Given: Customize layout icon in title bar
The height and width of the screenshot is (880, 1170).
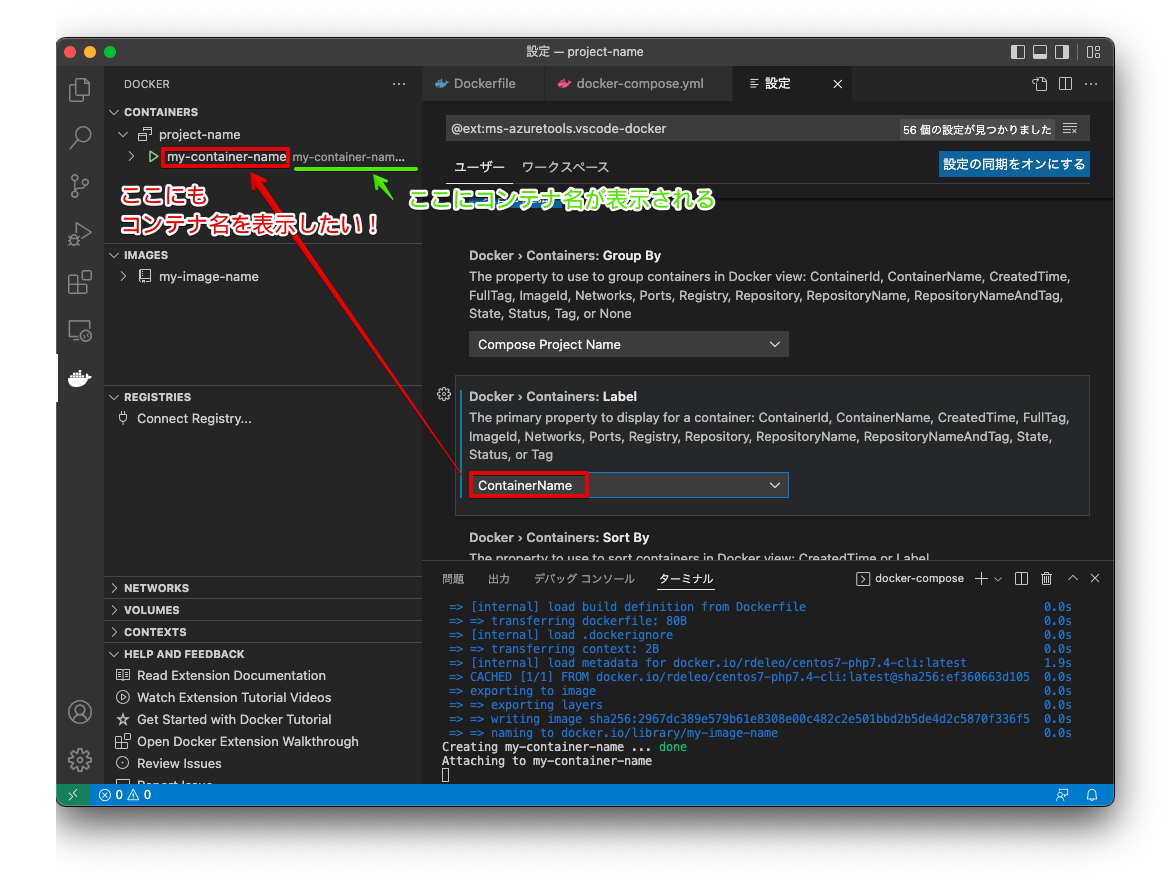Looking at the screenshot, I should [x=1094, y=52].
